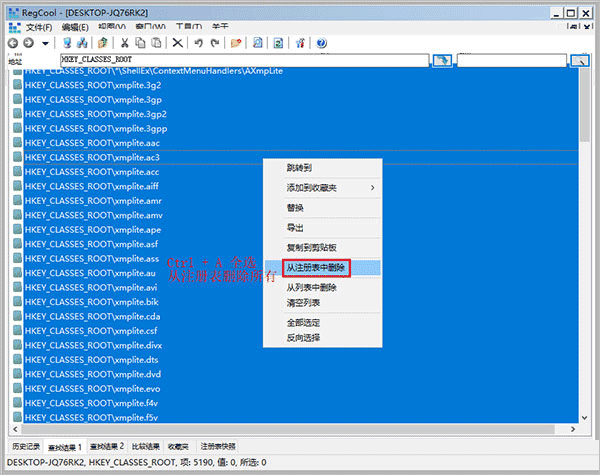Click the Redo toolbar icon
The width and height of the screenshot is (600, 475).
[x=215, y=43]
